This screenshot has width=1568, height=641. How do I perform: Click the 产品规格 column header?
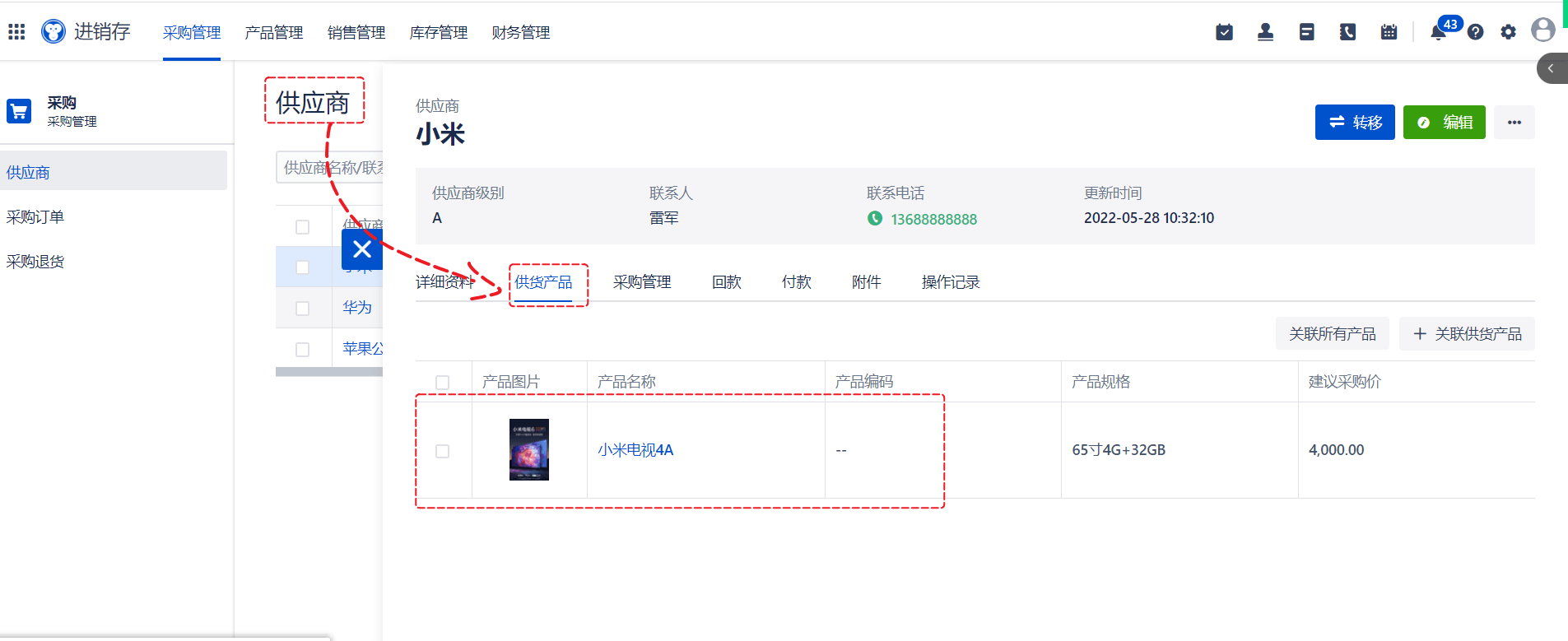1101,382
